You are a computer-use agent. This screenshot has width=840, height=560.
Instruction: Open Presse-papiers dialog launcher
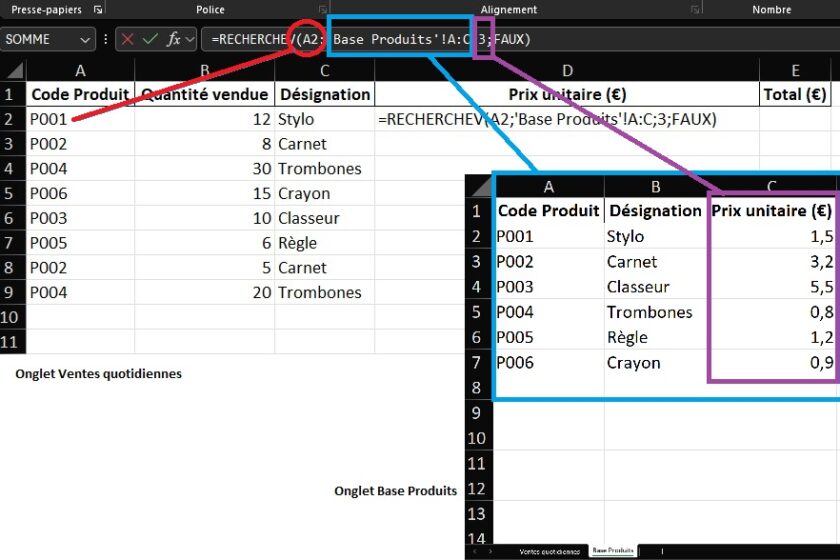pos(97,9)
